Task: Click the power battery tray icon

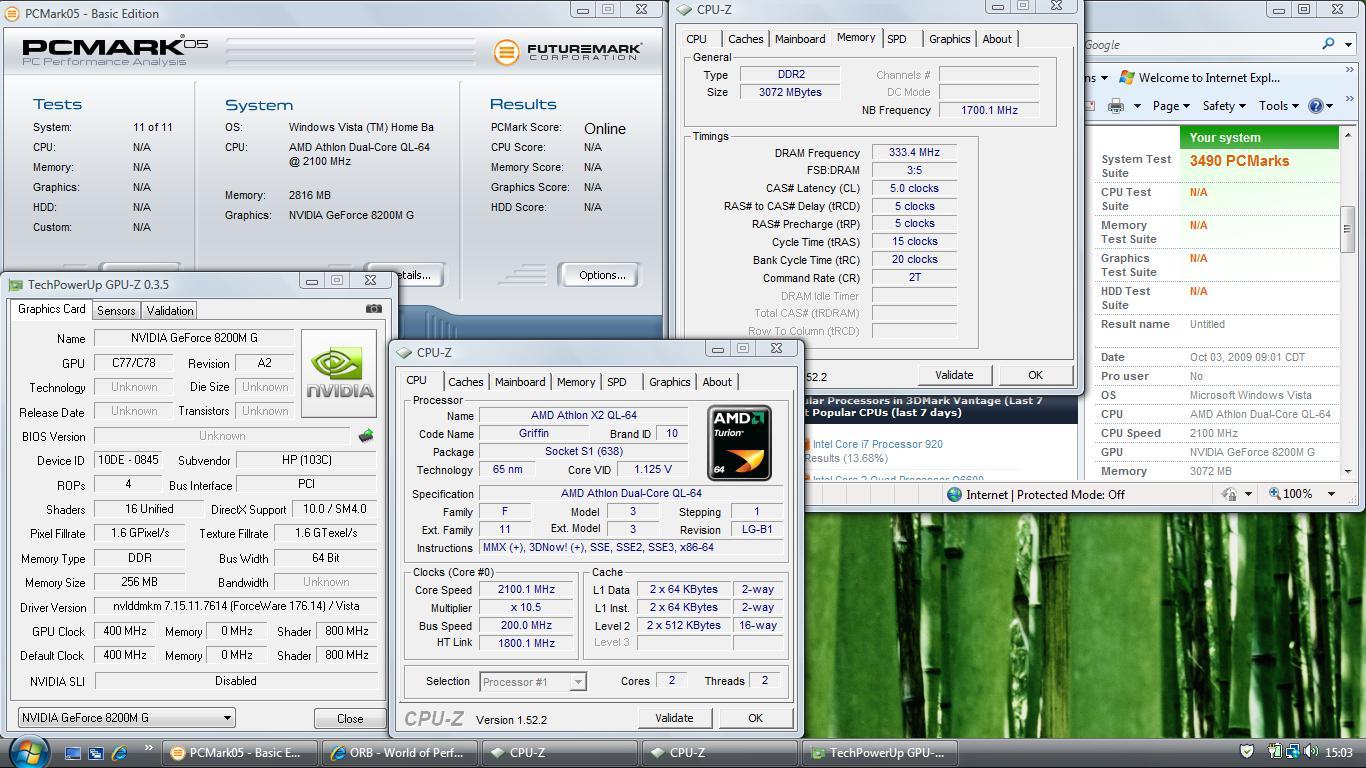Action: pyautogui.click(x=1275, y=752)
